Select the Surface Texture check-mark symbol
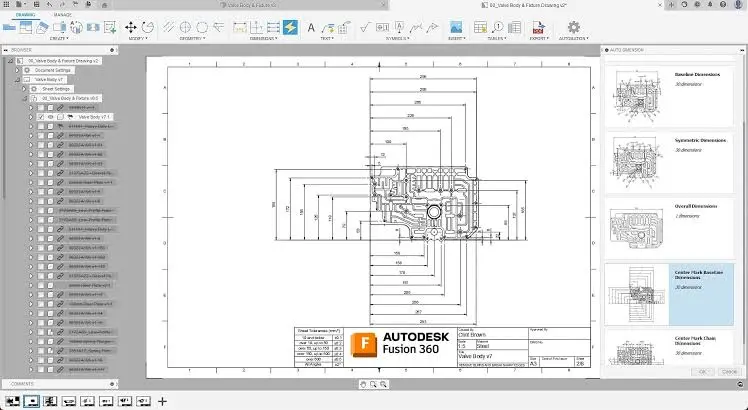The height and width of the screenshot is (410, 748). 365,27
